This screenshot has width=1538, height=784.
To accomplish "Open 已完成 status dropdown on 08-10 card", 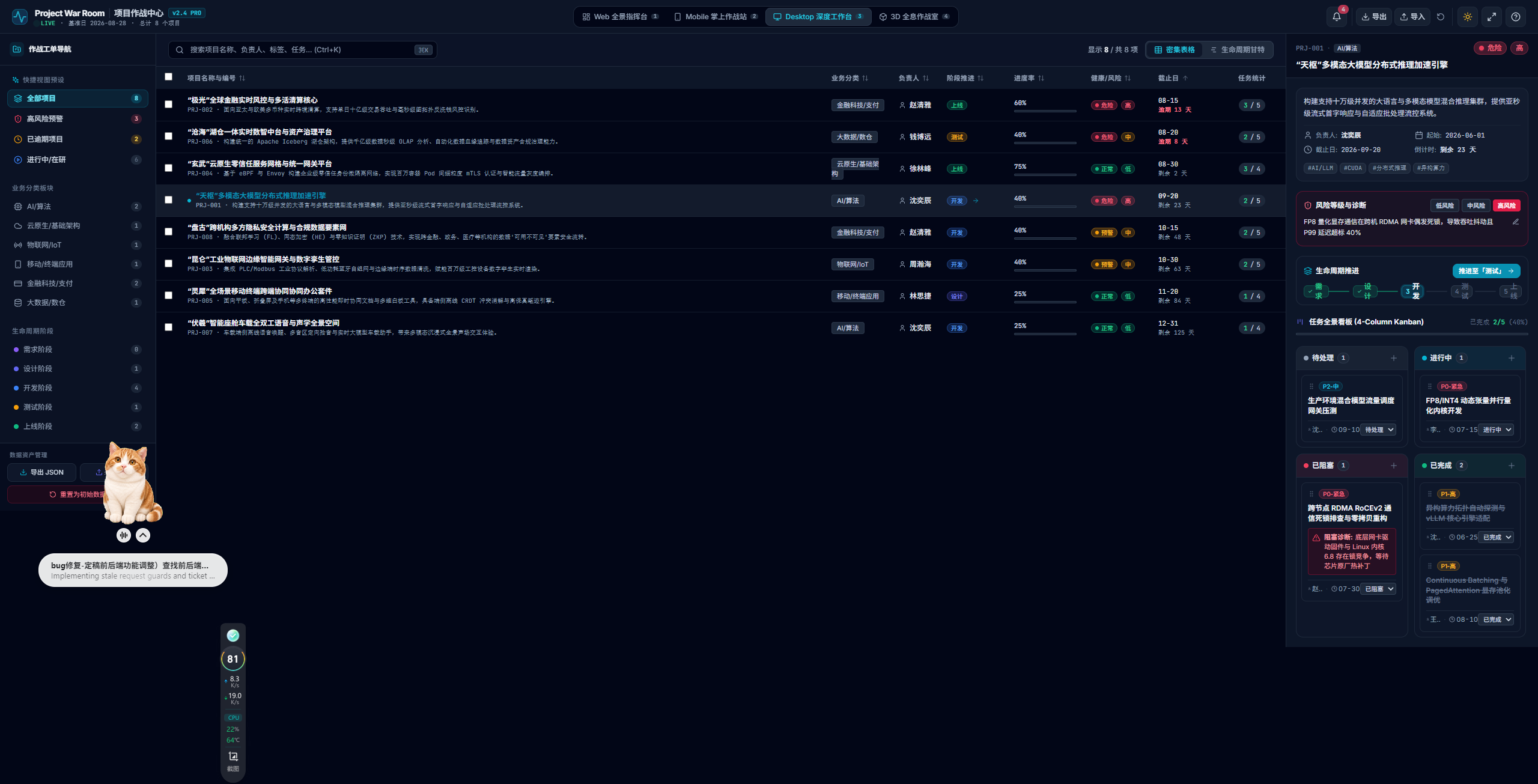I will coord(1496,619).
